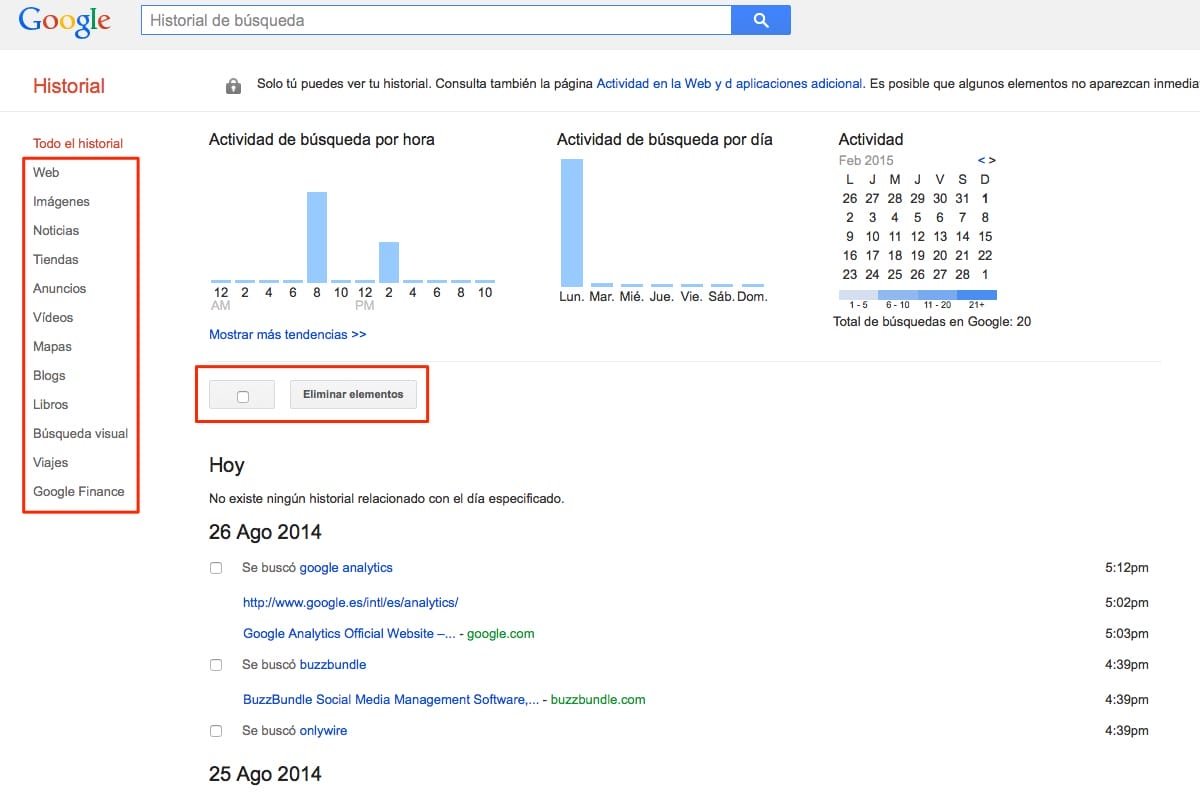
Task: Click the 8 AM hourly activity bar
Action: click(316, 237)
